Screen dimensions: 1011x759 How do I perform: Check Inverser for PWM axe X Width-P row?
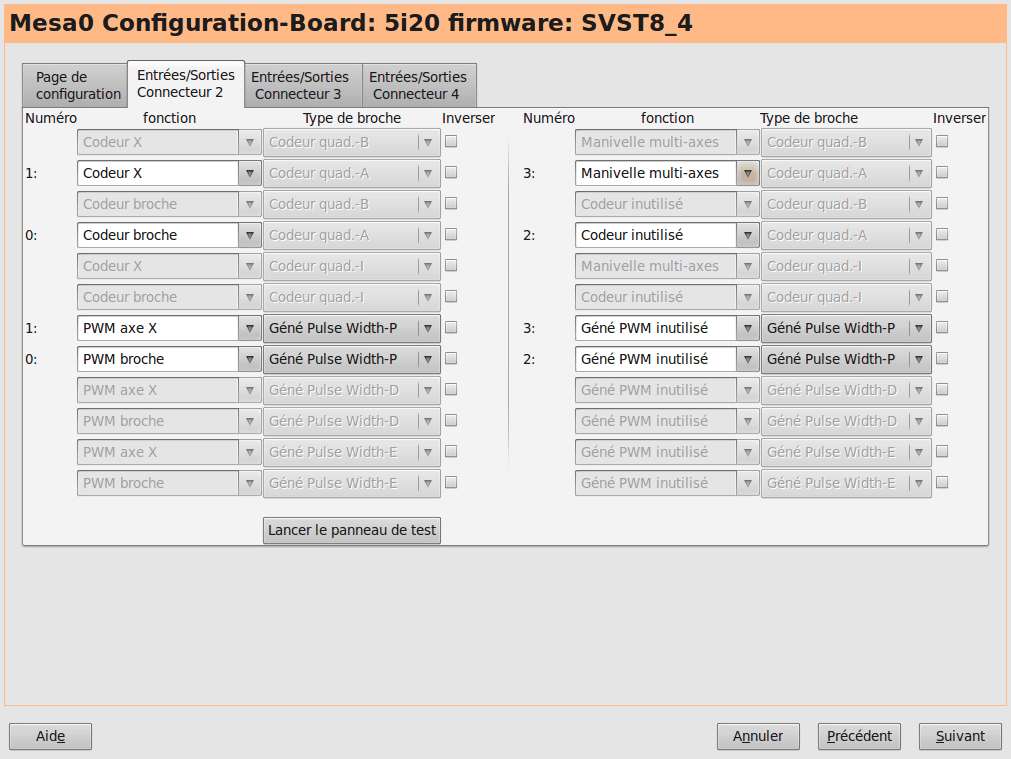pos(451,327)
